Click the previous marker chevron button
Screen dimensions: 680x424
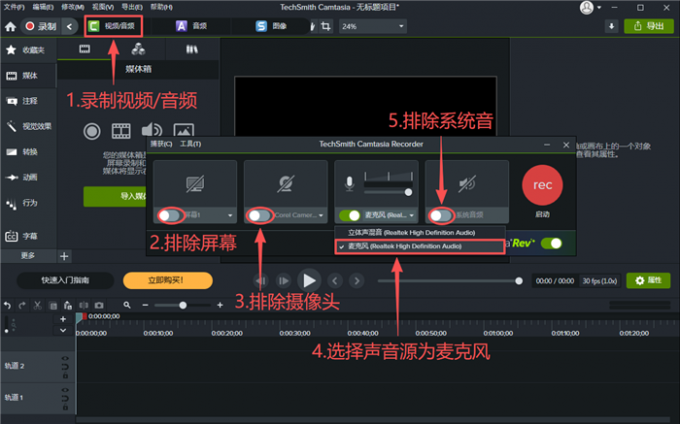(334, 281)
